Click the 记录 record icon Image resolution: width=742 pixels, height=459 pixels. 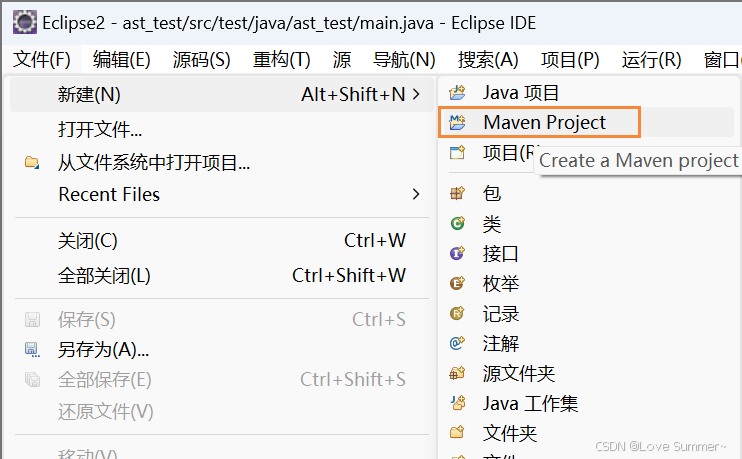pyautogui.click(x=457, y=313)
